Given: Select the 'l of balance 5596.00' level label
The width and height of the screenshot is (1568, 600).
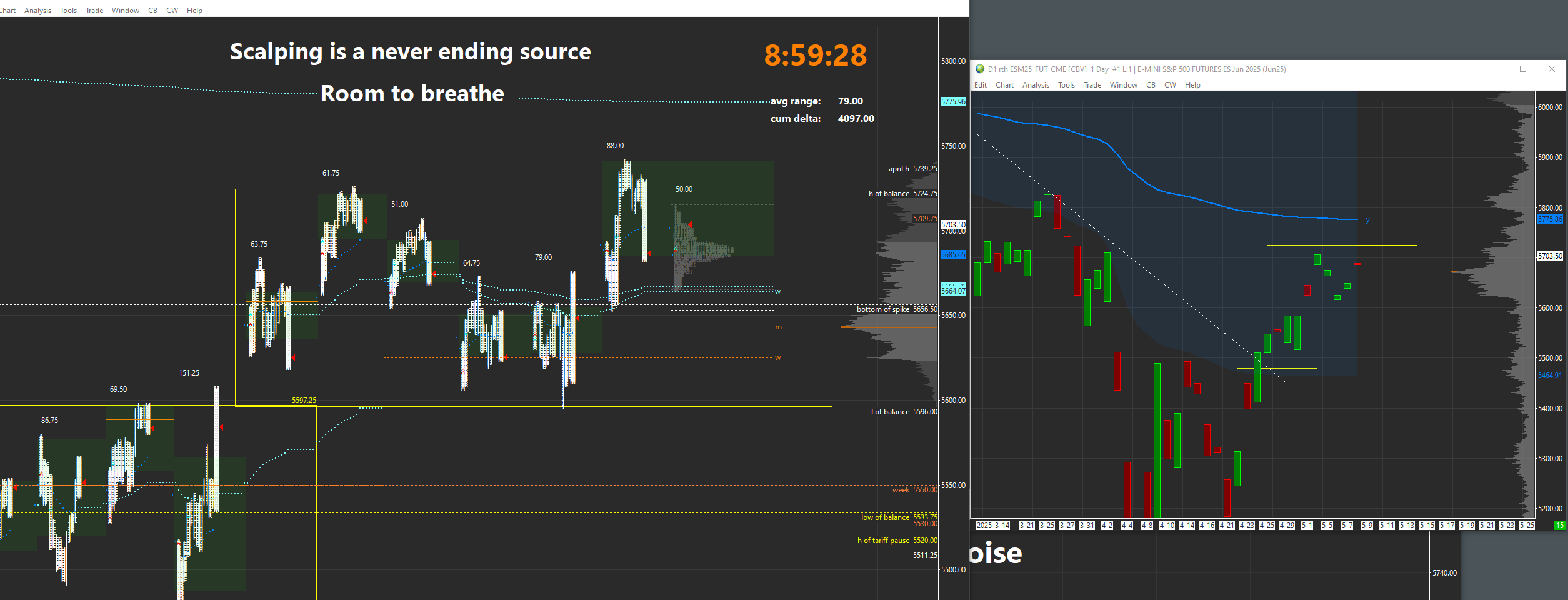Looking at the screenshot, I should pos(904,412).
